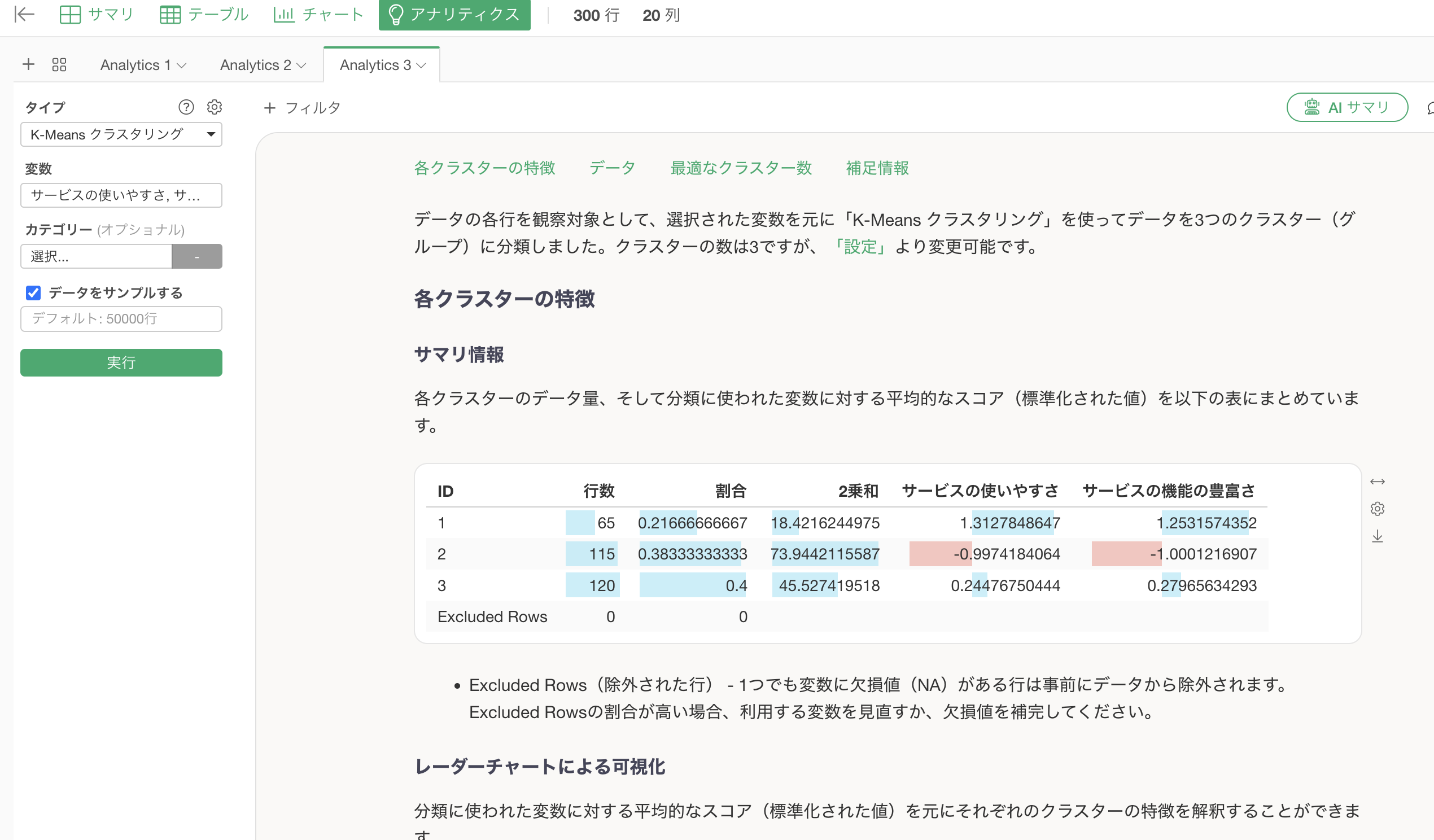Open the summary table settings gear
The height and width of the screenshot is (840, 1434).
[x=1377, y=509]
